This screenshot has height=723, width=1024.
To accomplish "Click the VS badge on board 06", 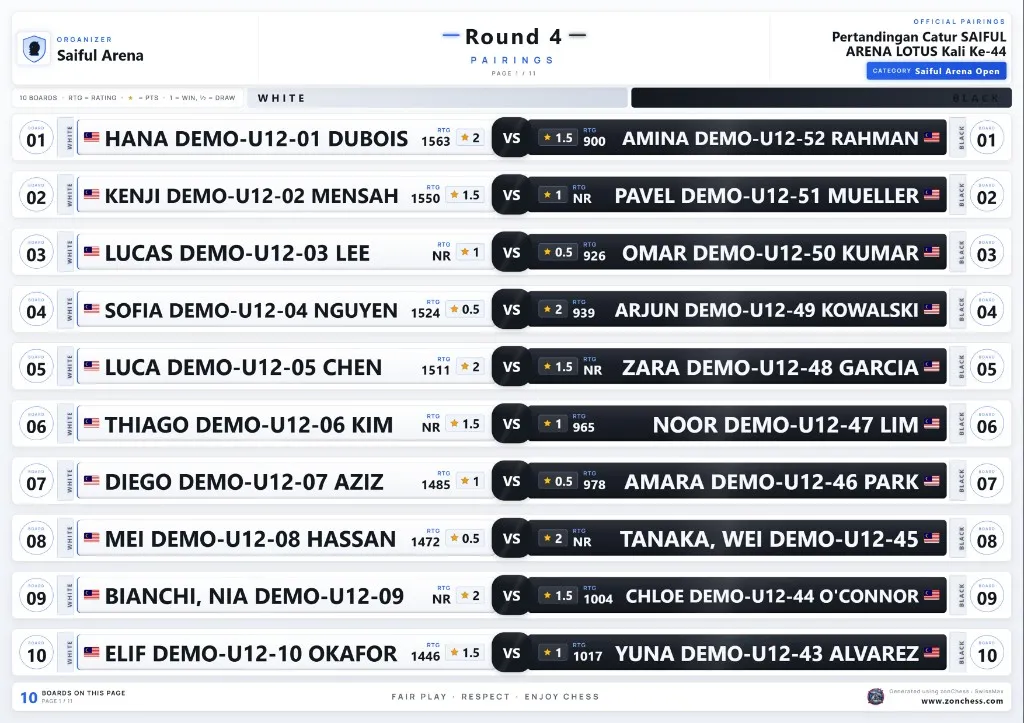I will [511, 425].
